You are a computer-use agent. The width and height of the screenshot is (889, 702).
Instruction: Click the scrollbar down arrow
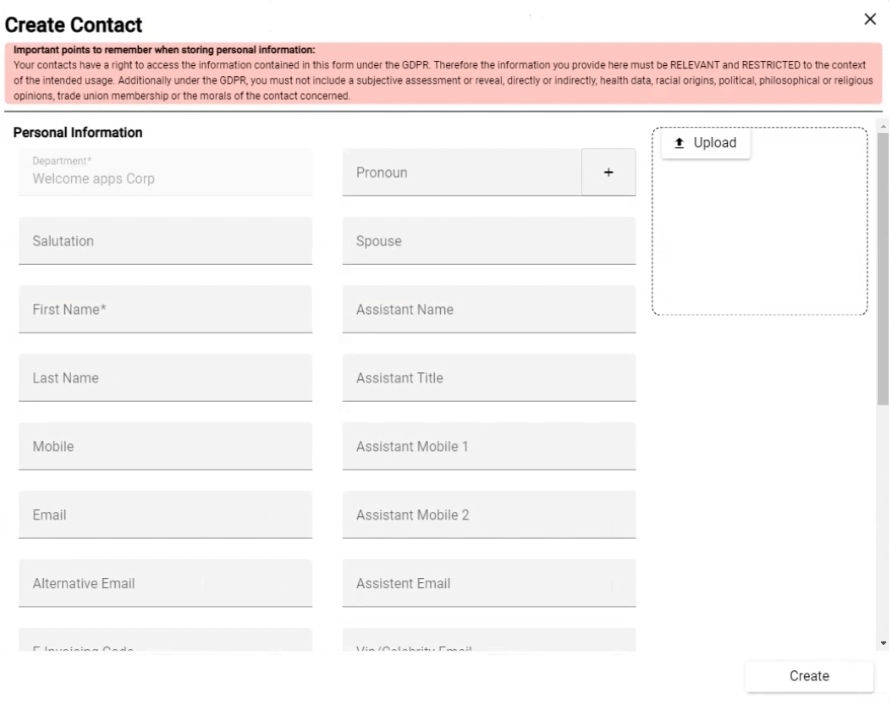[883, 643]
